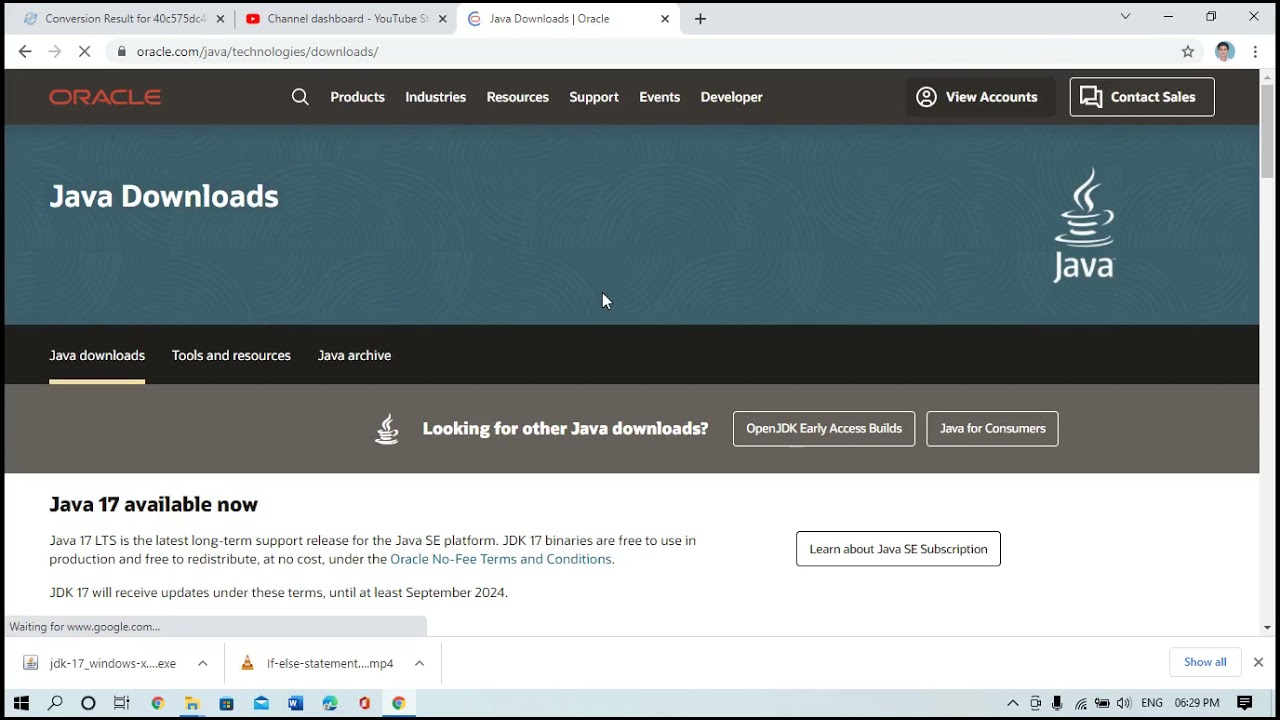Screen dimensions: 1280x720
Task: Bookmark this page with the star icon
Action: 1188,52
